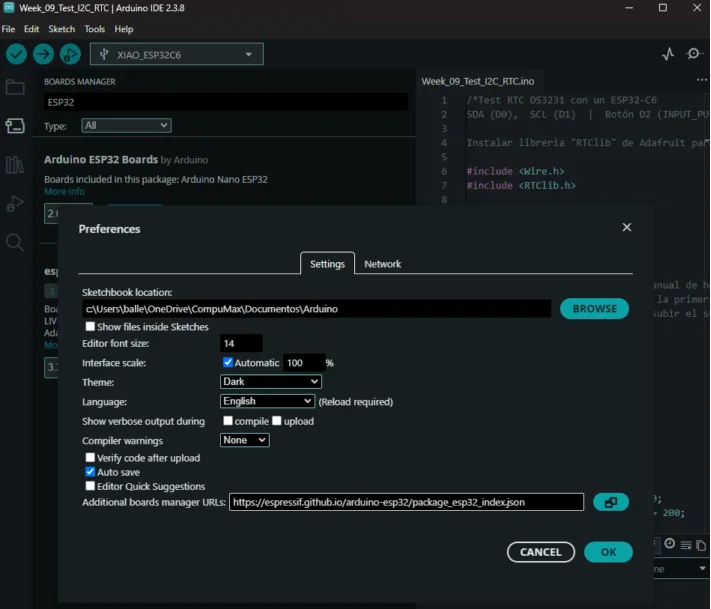This screenshot has width=711, height=609.
Task: Click the copy output icon in bottom panel
Action: [x=701, y=545]
